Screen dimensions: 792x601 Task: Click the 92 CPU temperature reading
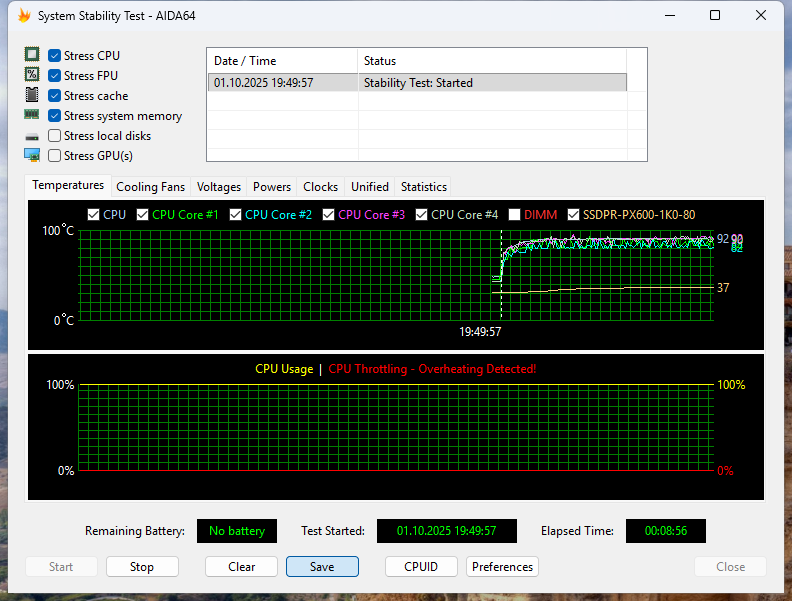723,239
